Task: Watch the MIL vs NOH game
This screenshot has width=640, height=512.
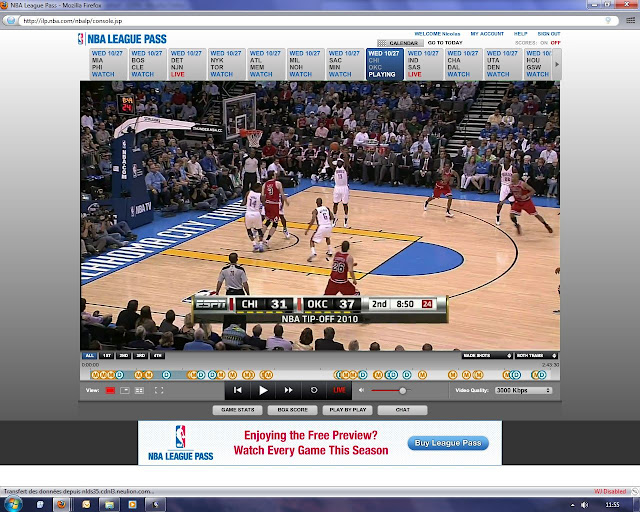Action: pos(305,64)
